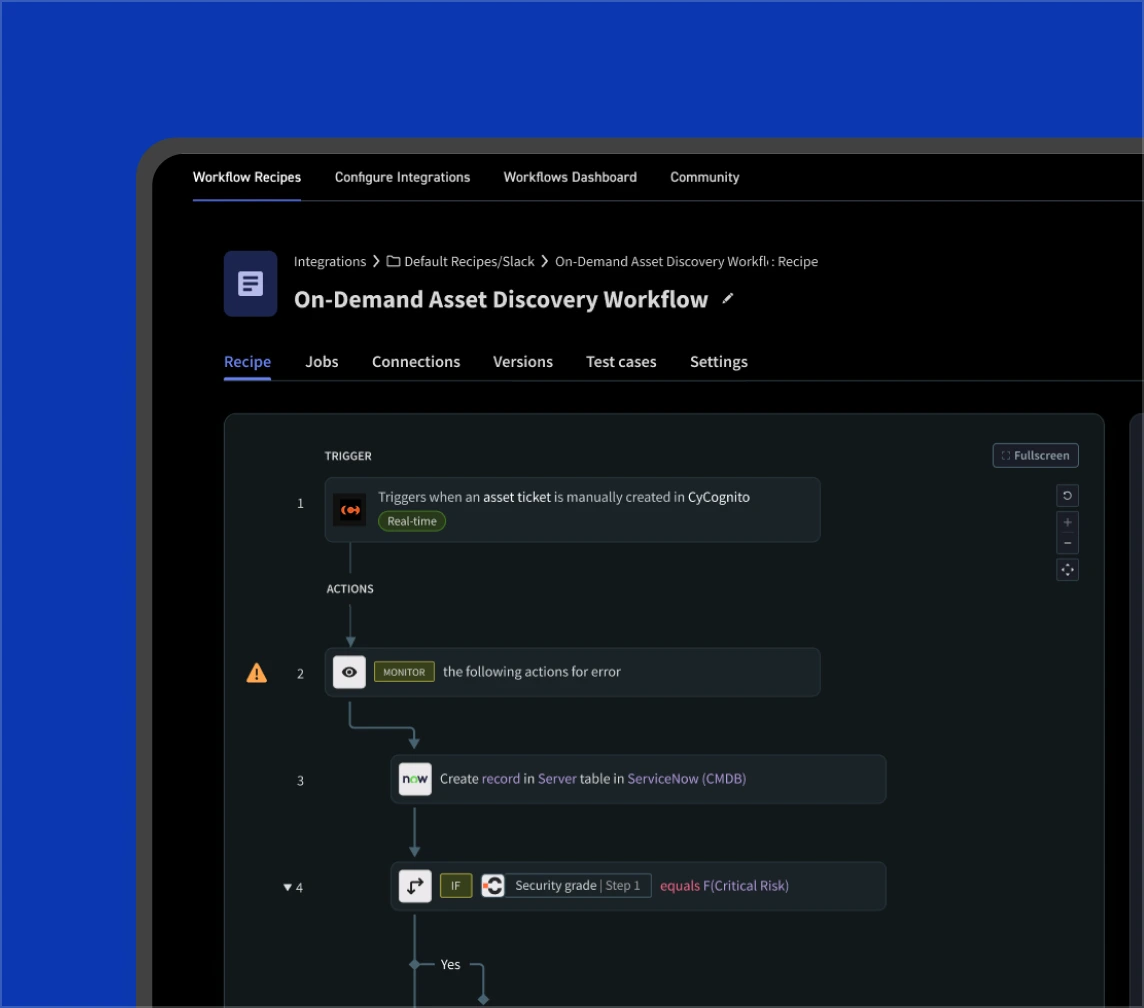Switch to the Jobs tab
This screenshot has width=1144, height=1008.
pos(322,362)
